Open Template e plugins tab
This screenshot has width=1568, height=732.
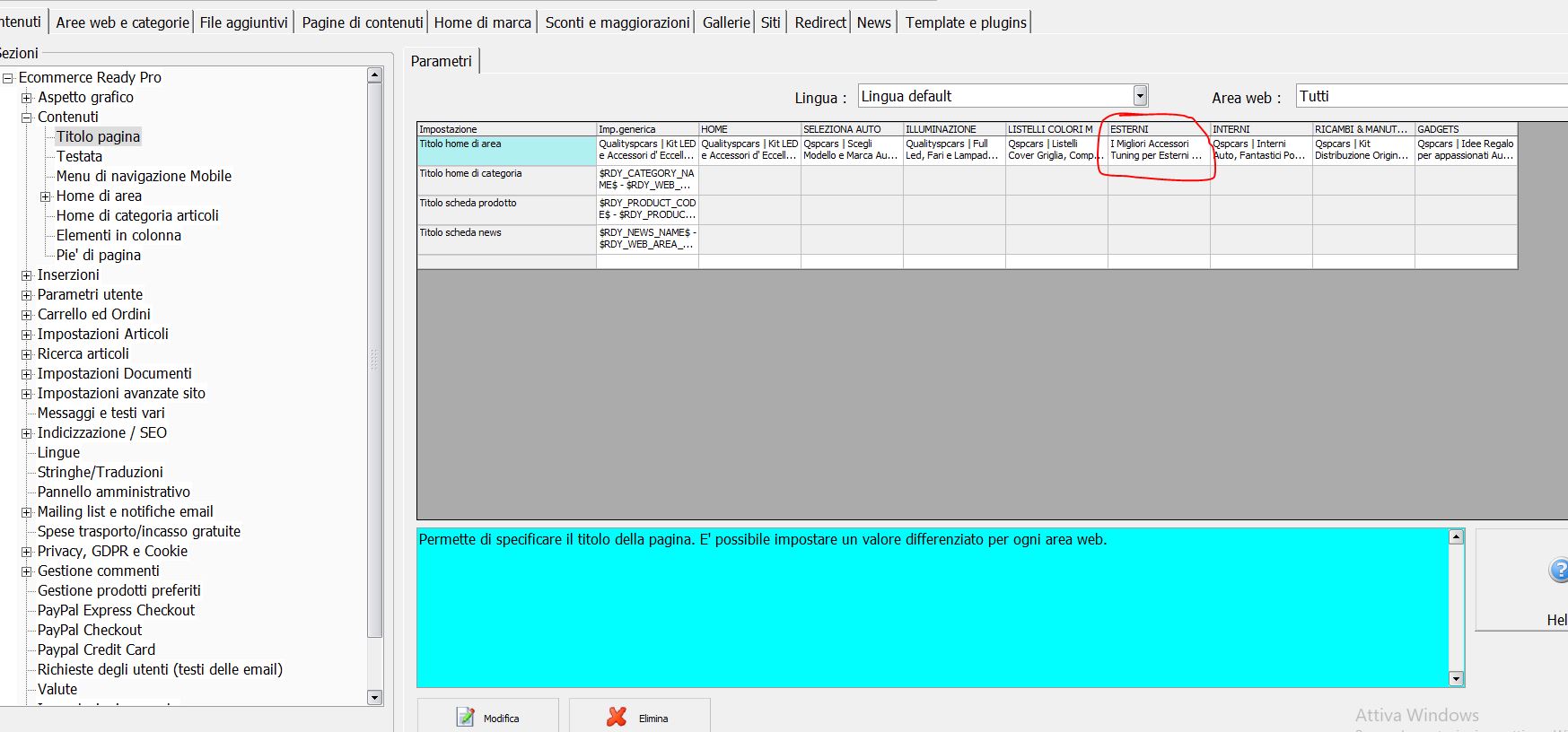coord(966,22)
